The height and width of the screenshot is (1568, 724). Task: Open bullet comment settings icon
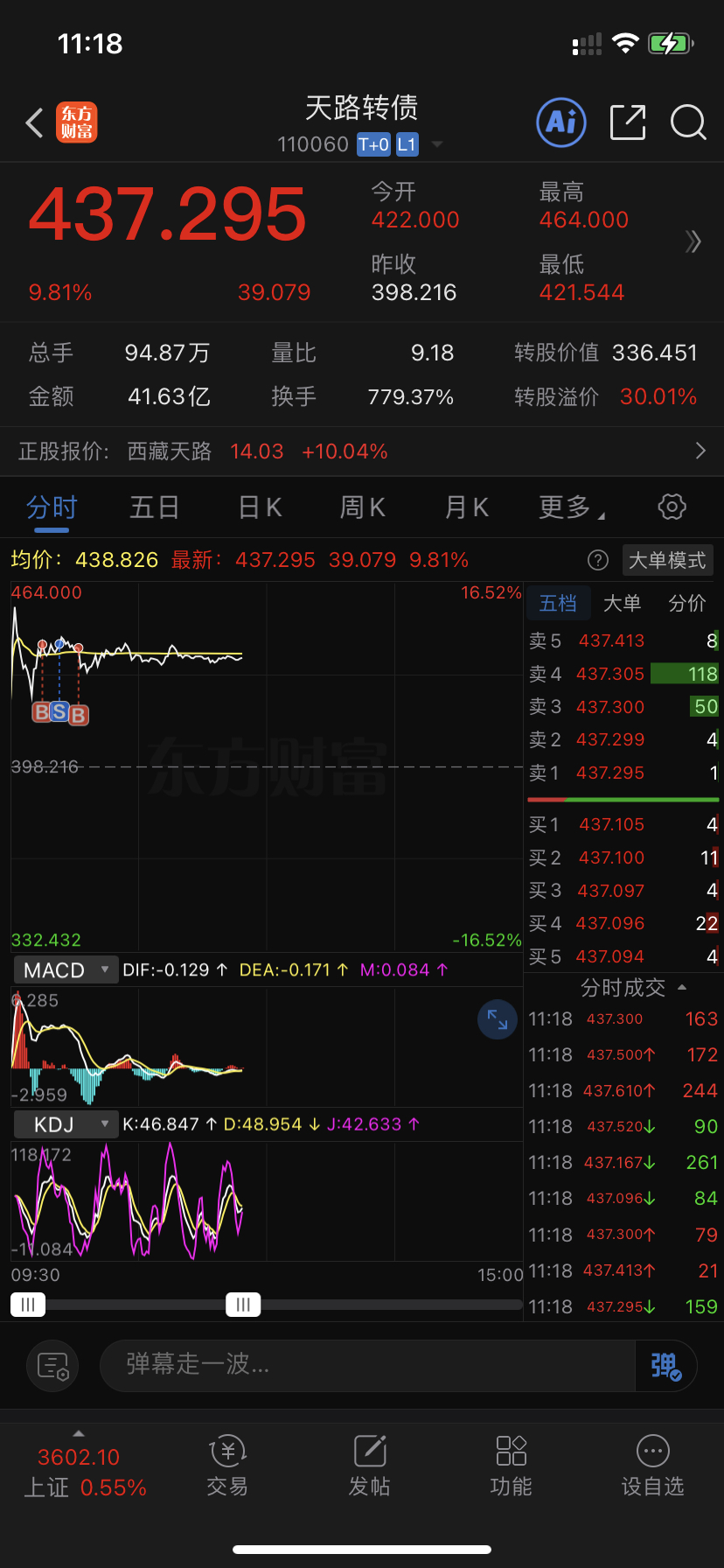(x=52, y=1366)
